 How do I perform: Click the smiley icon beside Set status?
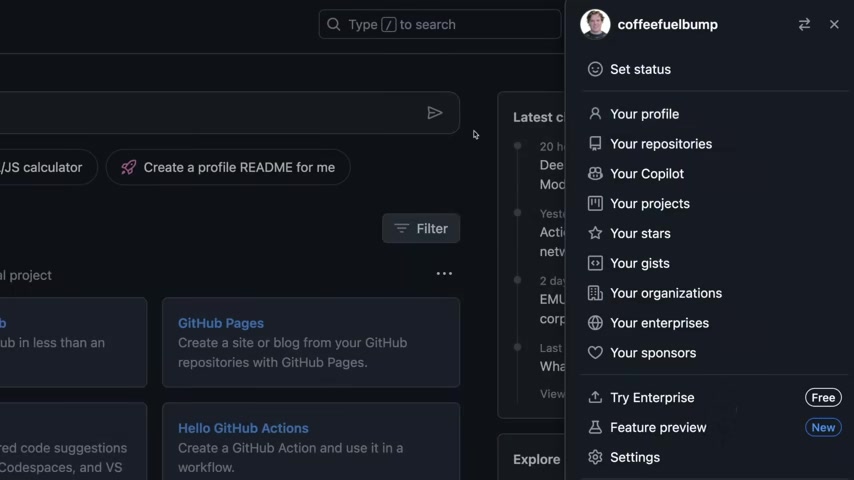point(595,69)
